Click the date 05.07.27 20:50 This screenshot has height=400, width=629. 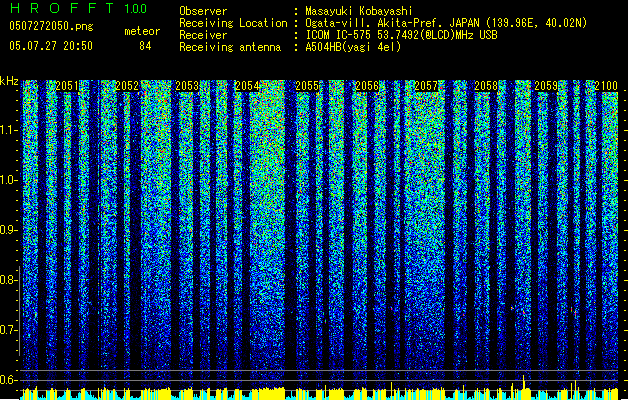pyautogui.click(x=51, y=46)
